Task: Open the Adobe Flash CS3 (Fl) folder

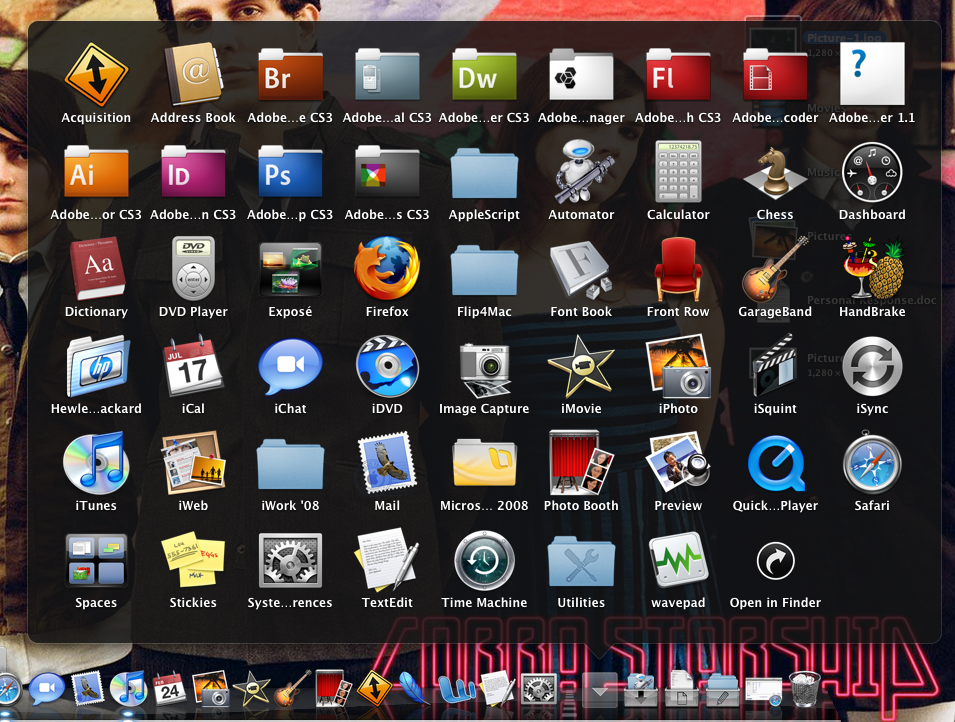Action: [x=678, y=74]
